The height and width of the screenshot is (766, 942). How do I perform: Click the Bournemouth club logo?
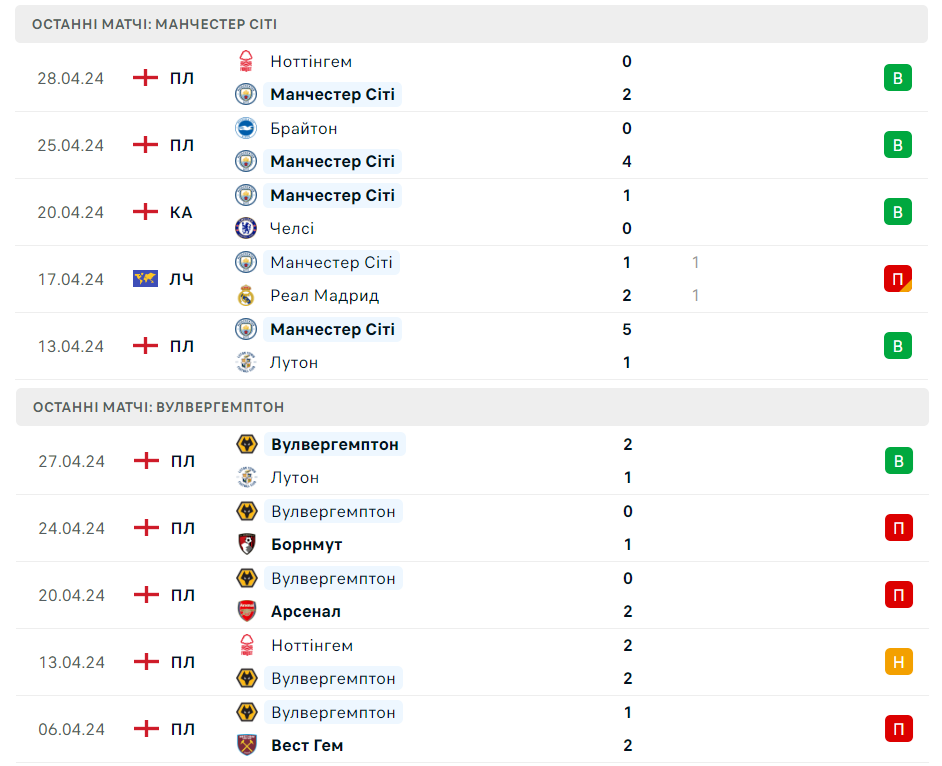tap(247, 544)
